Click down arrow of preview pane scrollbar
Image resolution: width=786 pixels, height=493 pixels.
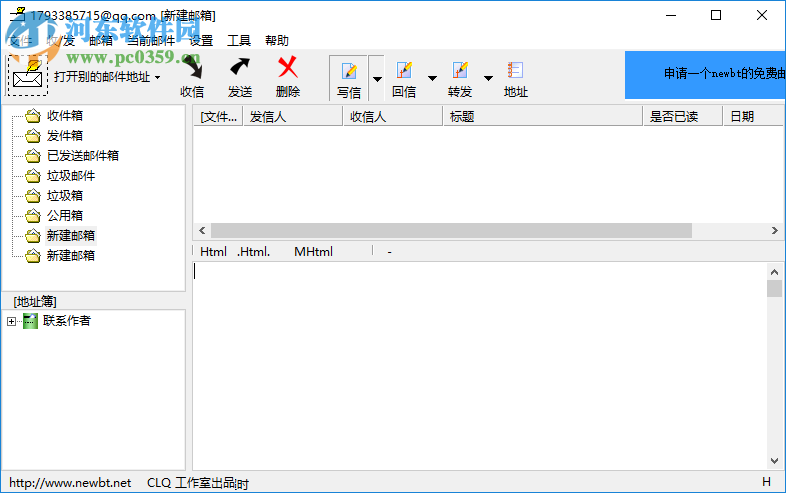[x=774, y=460]
